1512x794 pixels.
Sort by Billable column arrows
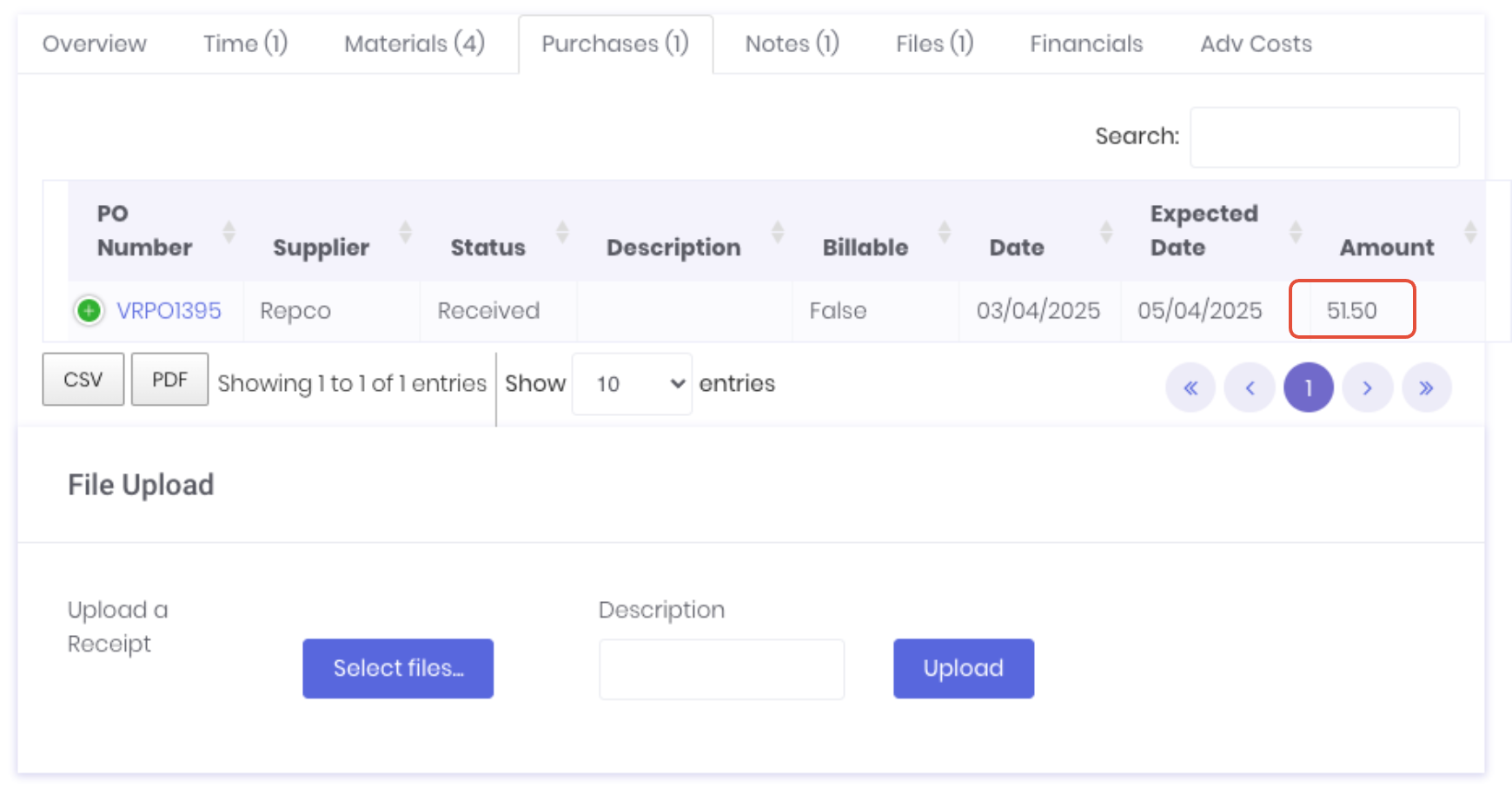[945, 232]
